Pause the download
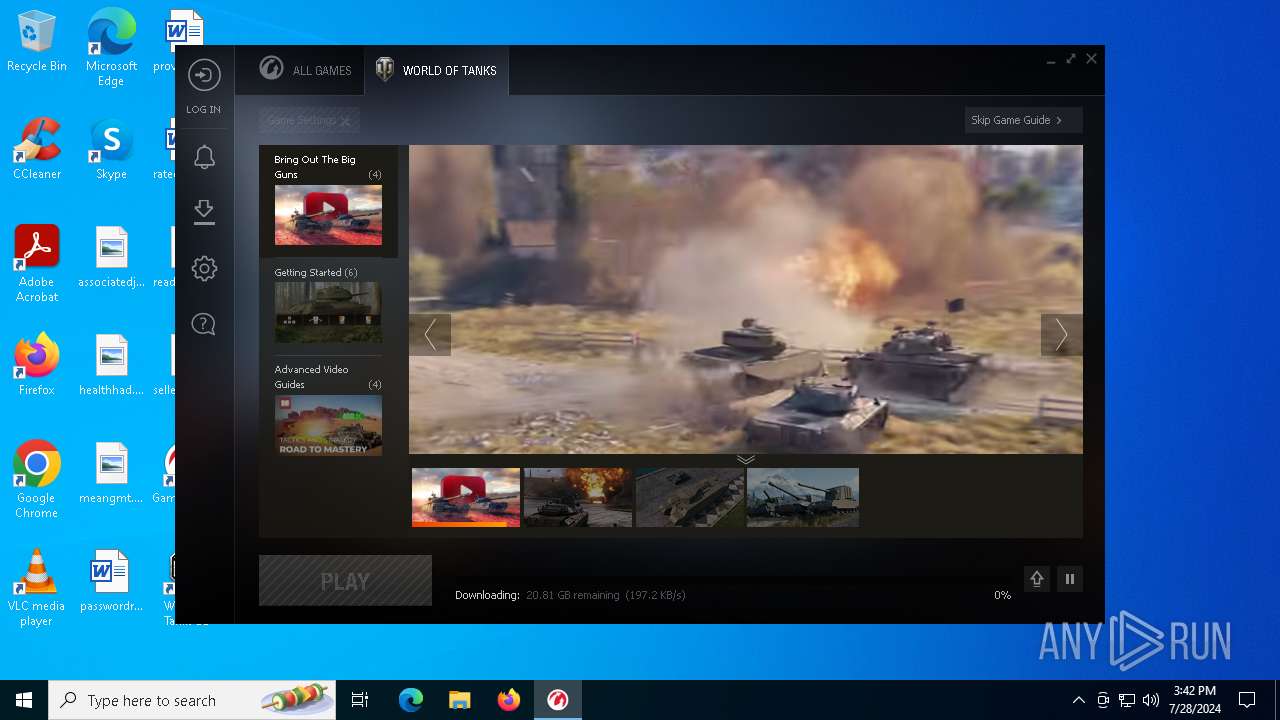Image resolution: width=1280 pixels, height=720 pixels. [x=1070, y=579]
